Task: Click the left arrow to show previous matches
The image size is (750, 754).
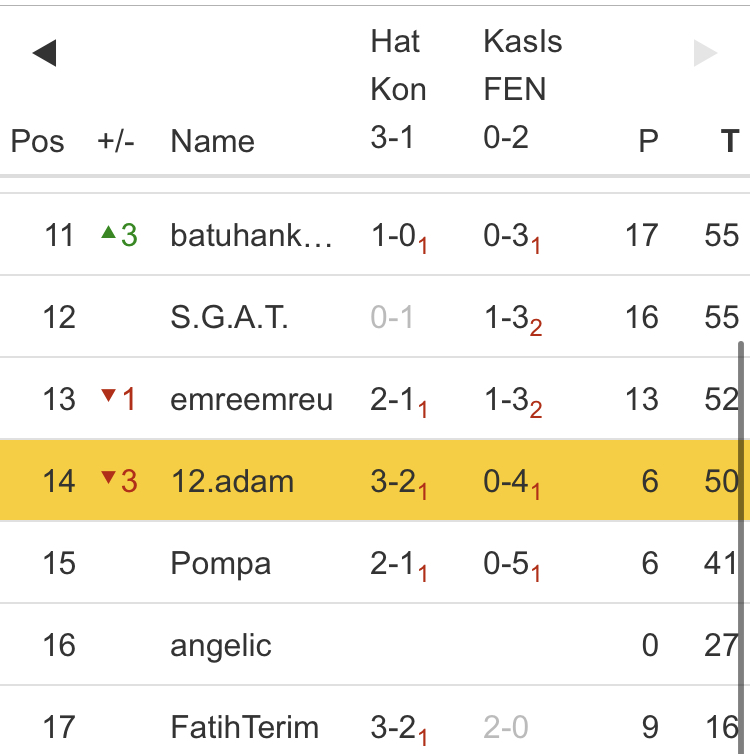Action: tap(44, 54)
